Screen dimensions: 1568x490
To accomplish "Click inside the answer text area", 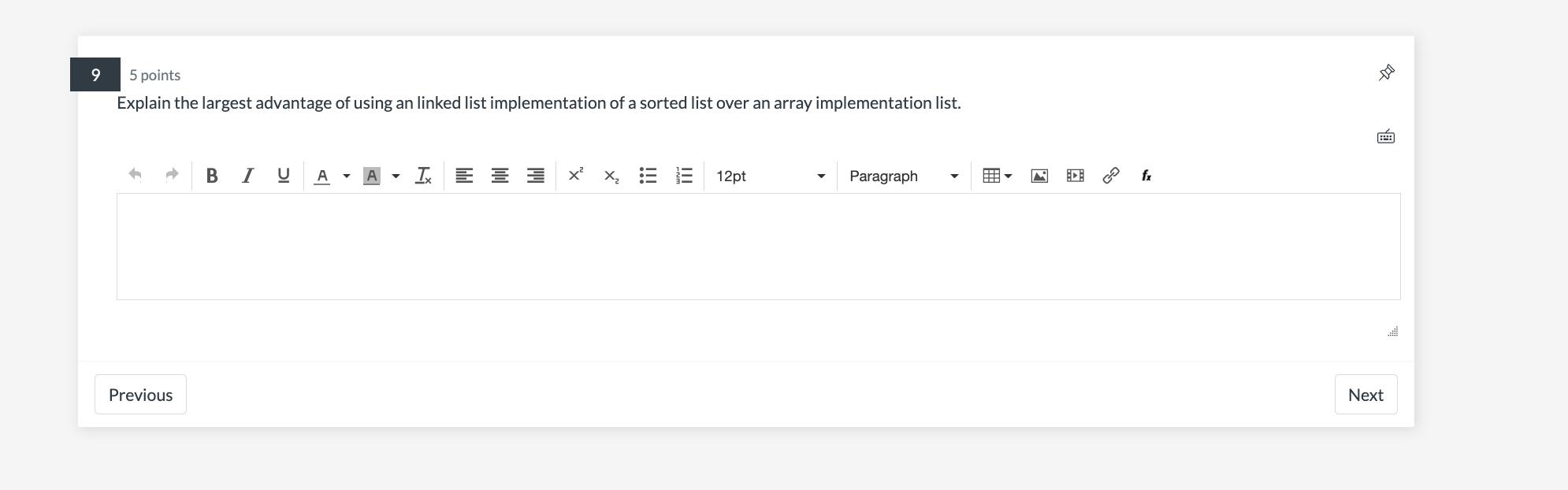I will click(758, 247).
